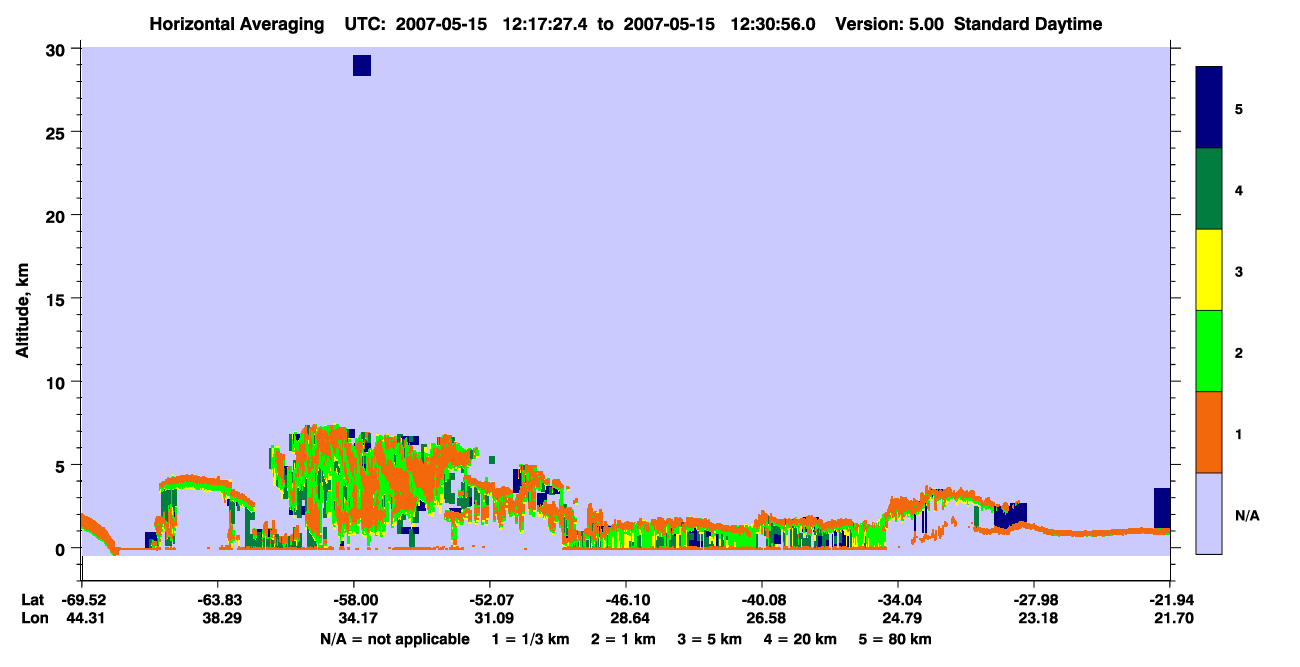
Task: Click latitude value -21.94
Action: pos(1170,599)
